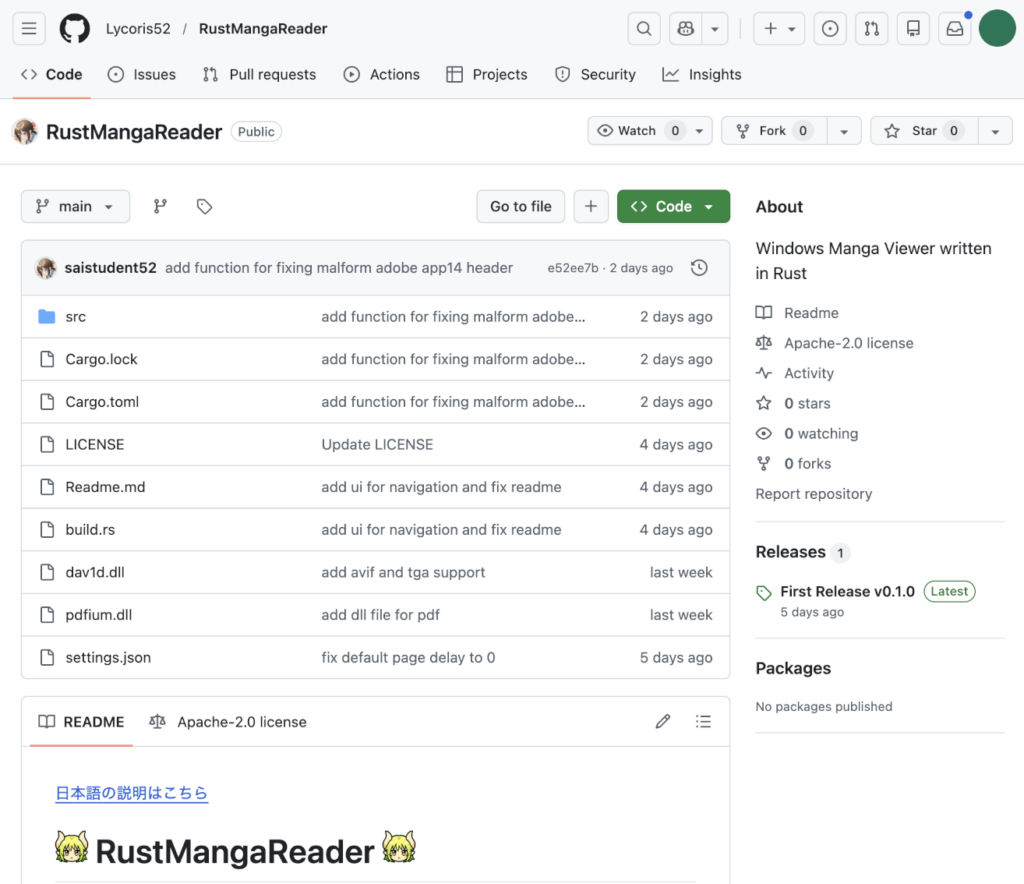View commit history clock icon
This screenshot has height=884, width=1024.
tap(699, 268)
